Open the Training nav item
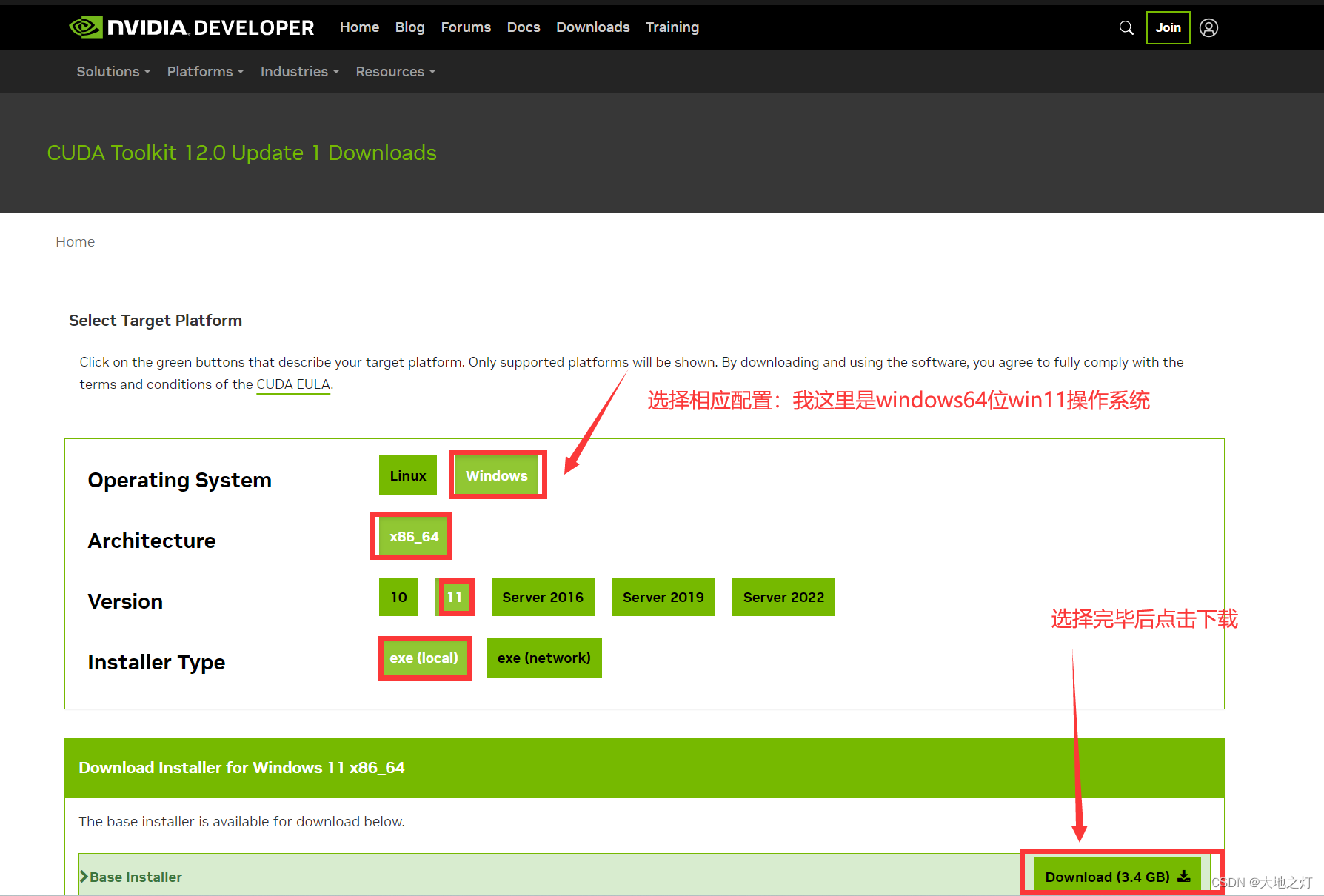This screenshot has width=1324, height=896. (672, 27)
